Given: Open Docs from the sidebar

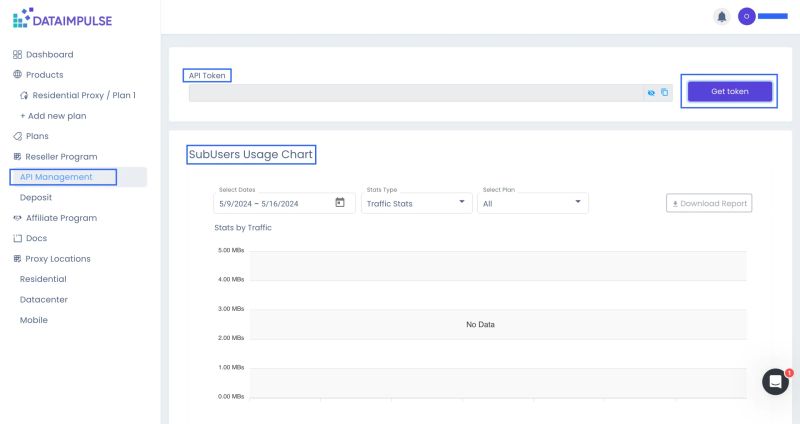Looking at the screenshot, I should click(36, 238).
